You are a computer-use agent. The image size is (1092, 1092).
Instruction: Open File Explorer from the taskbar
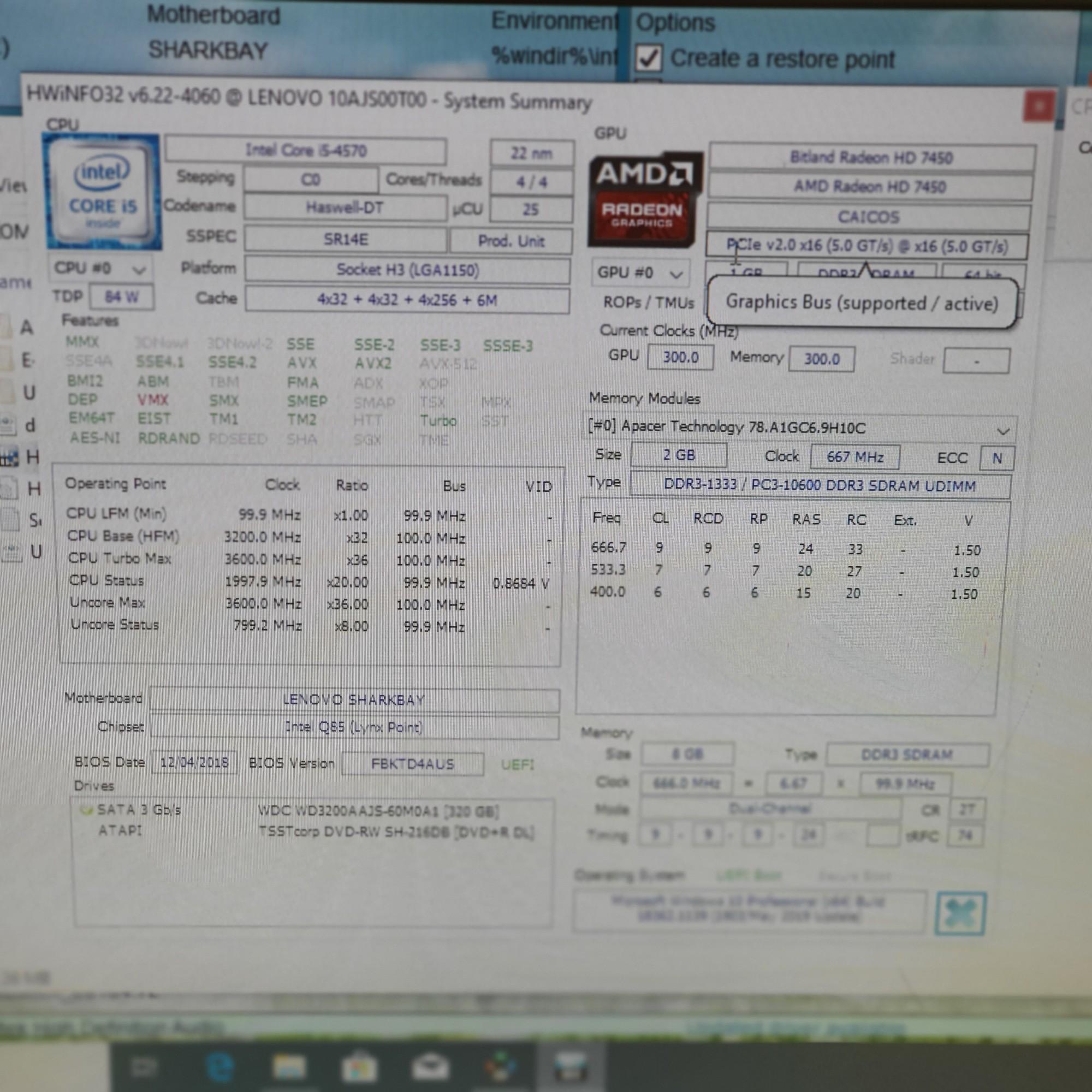tap(289, 1067)
